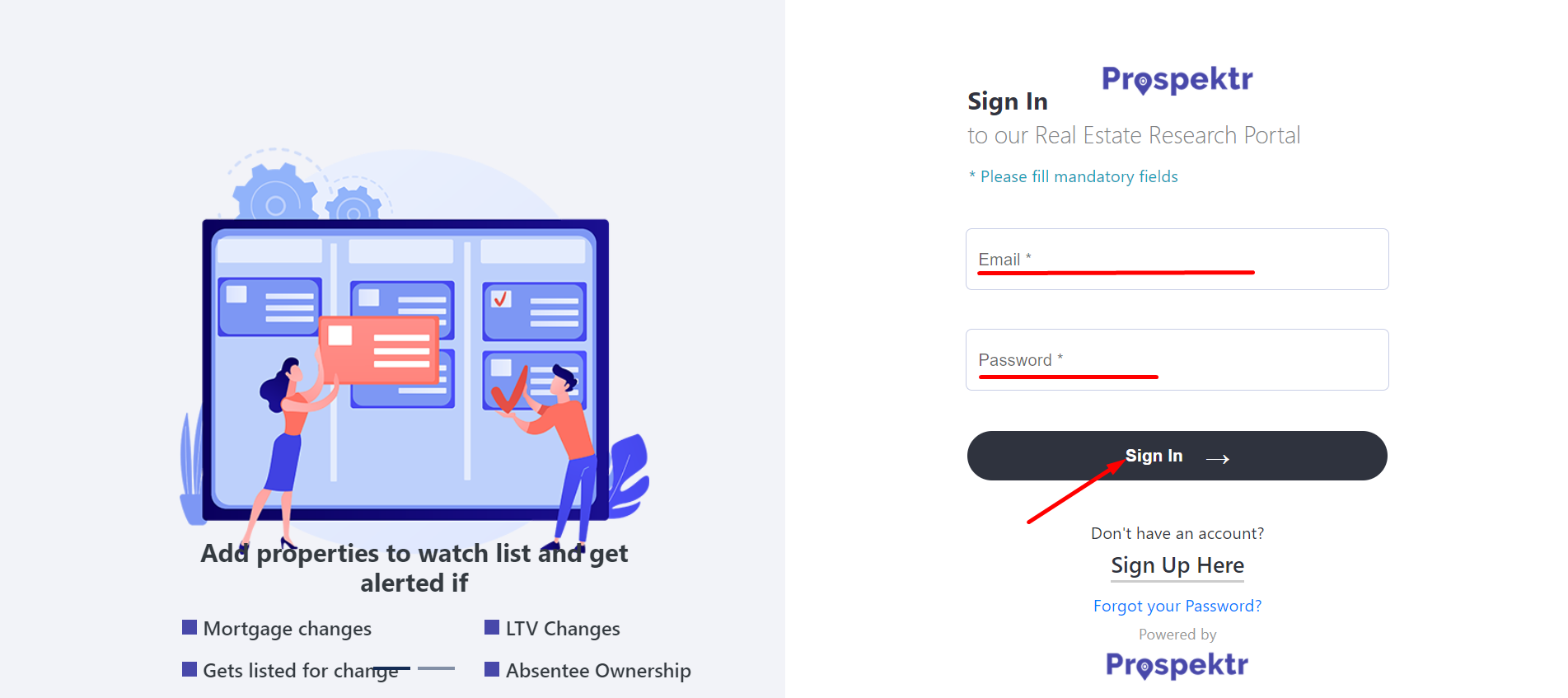Click the Gets listed for change item
Screen dimensions: 1568x698
pos(290,671)
